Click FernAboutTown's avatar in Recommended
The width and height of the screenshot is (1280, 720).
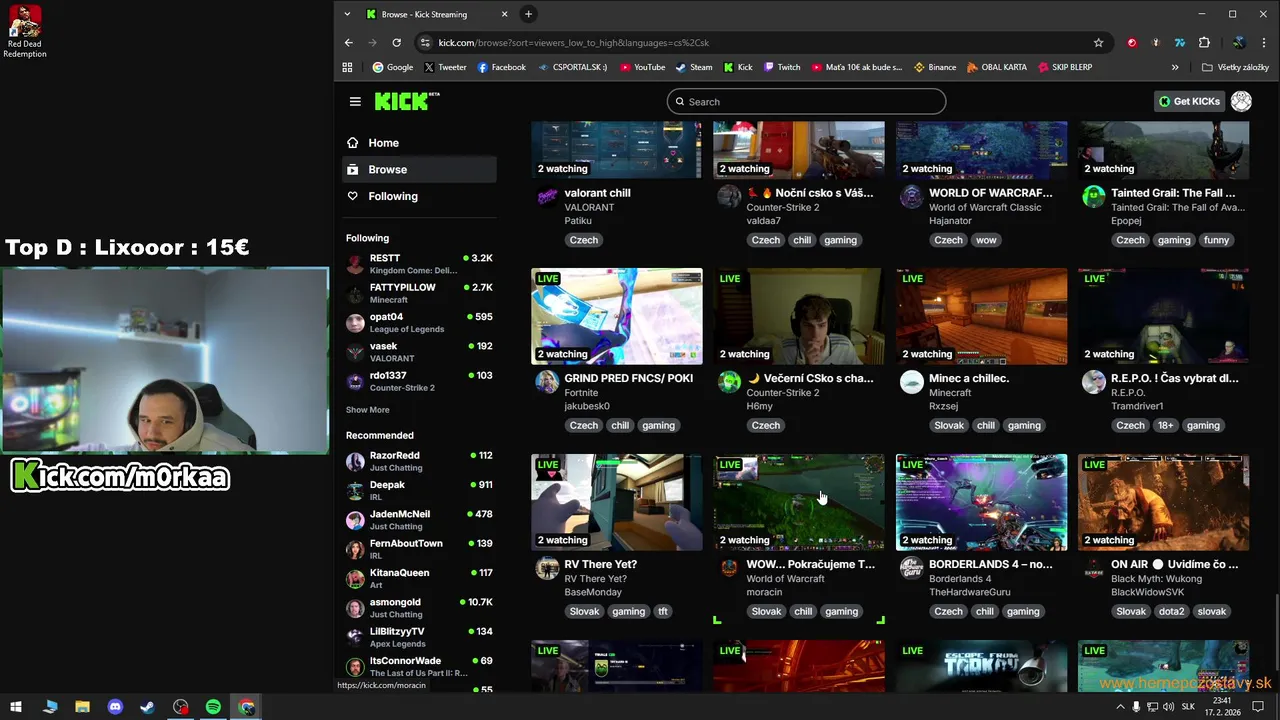click(x=355, y=549)
